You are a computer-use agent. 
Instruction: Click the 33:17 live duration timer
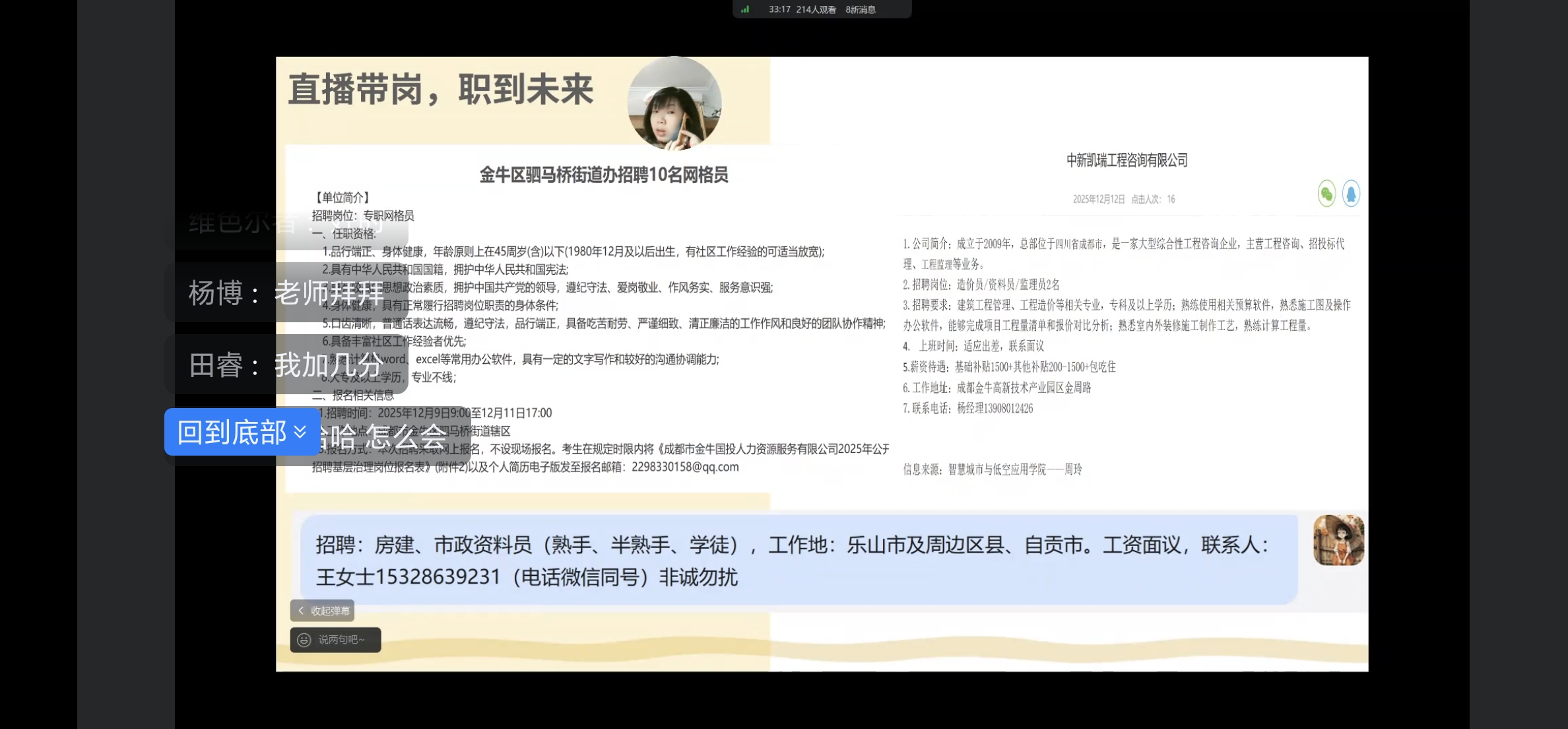779,9
